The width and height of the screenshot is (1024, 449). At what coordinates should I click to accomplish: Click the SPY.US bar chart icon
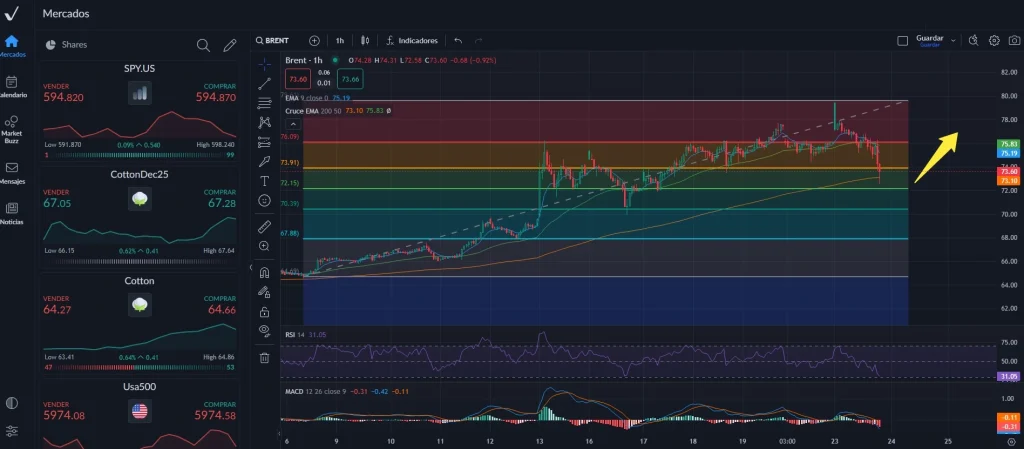(x=140, y=93)
